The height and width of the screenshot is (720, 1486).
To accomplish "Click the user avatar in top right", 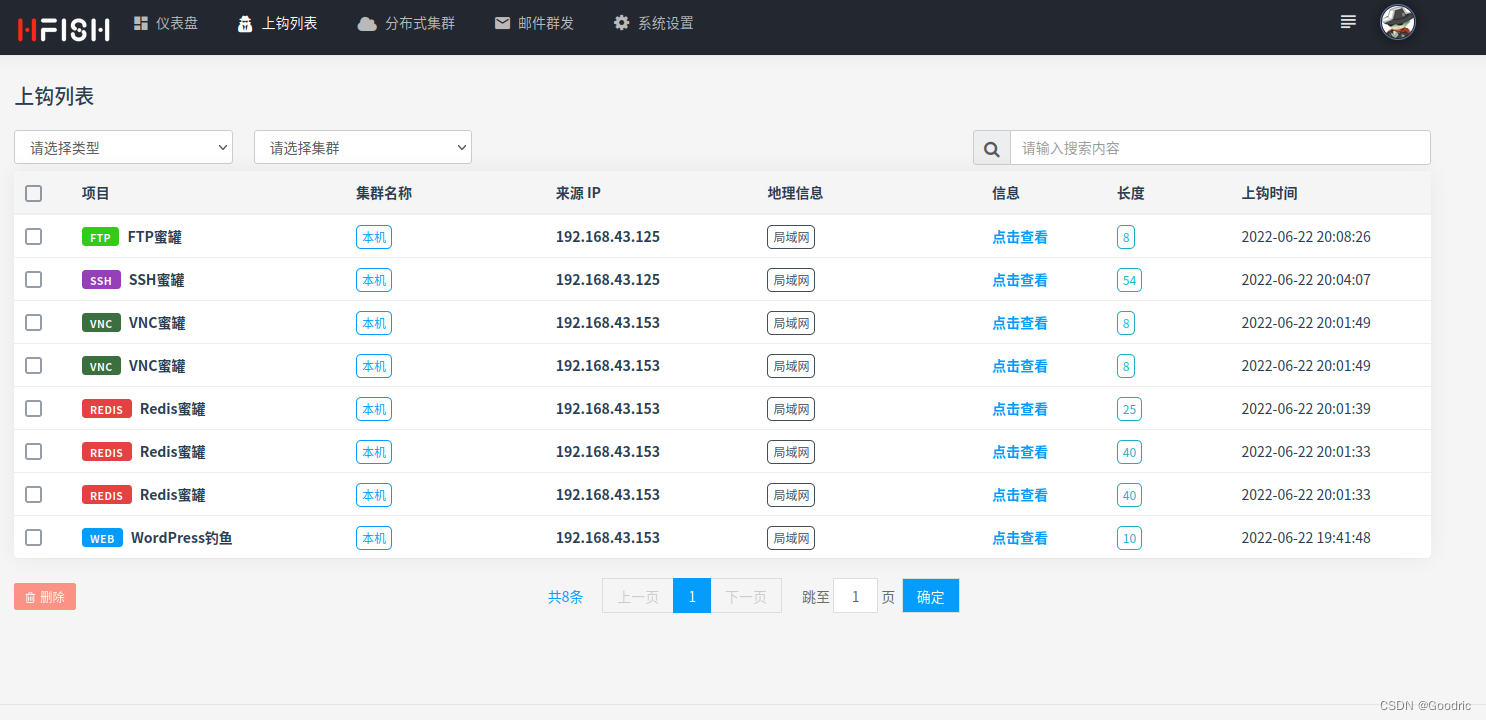I will tap(1398, 22).
